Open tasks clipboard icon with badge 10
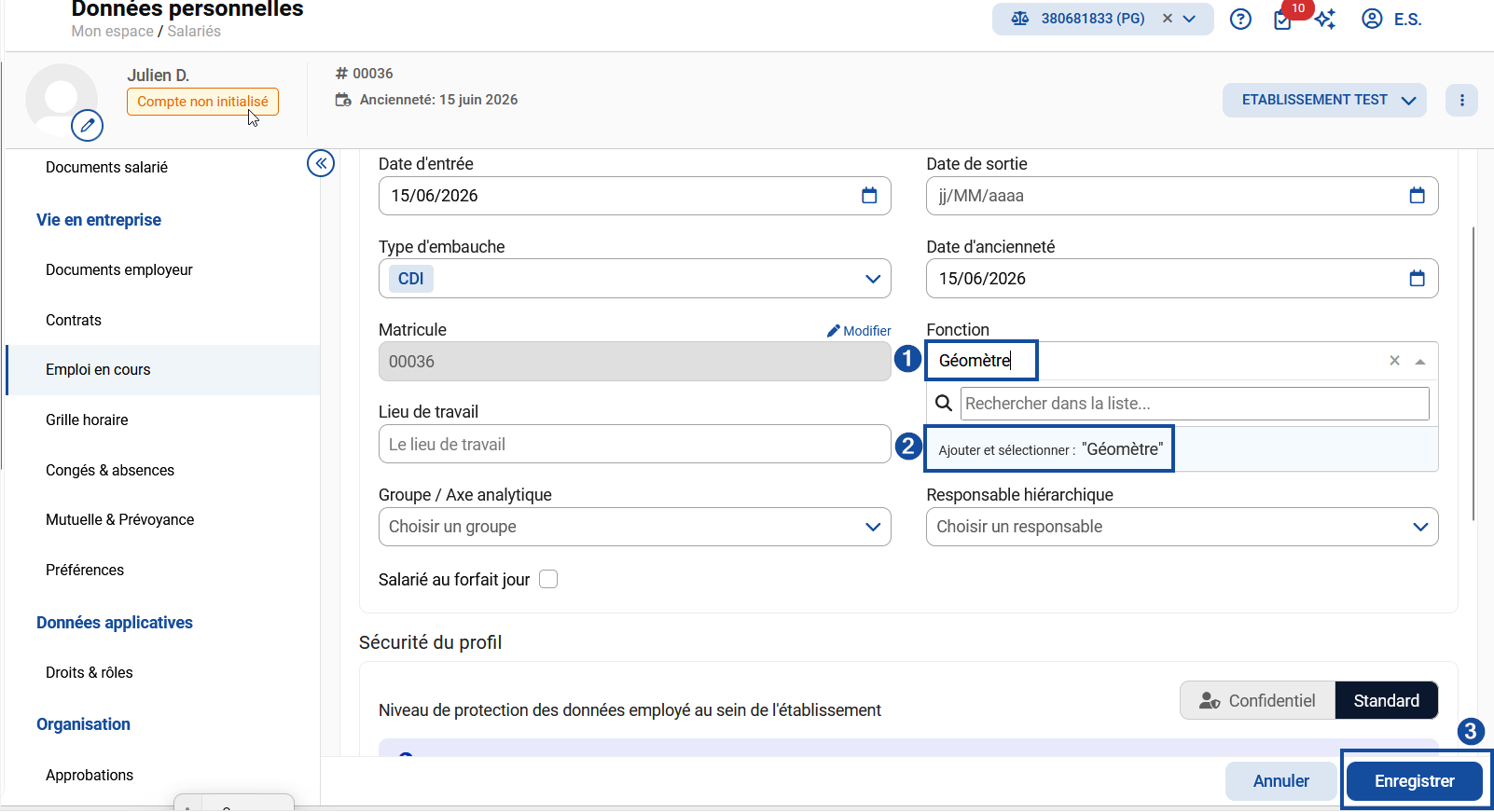 [1284, 20]
